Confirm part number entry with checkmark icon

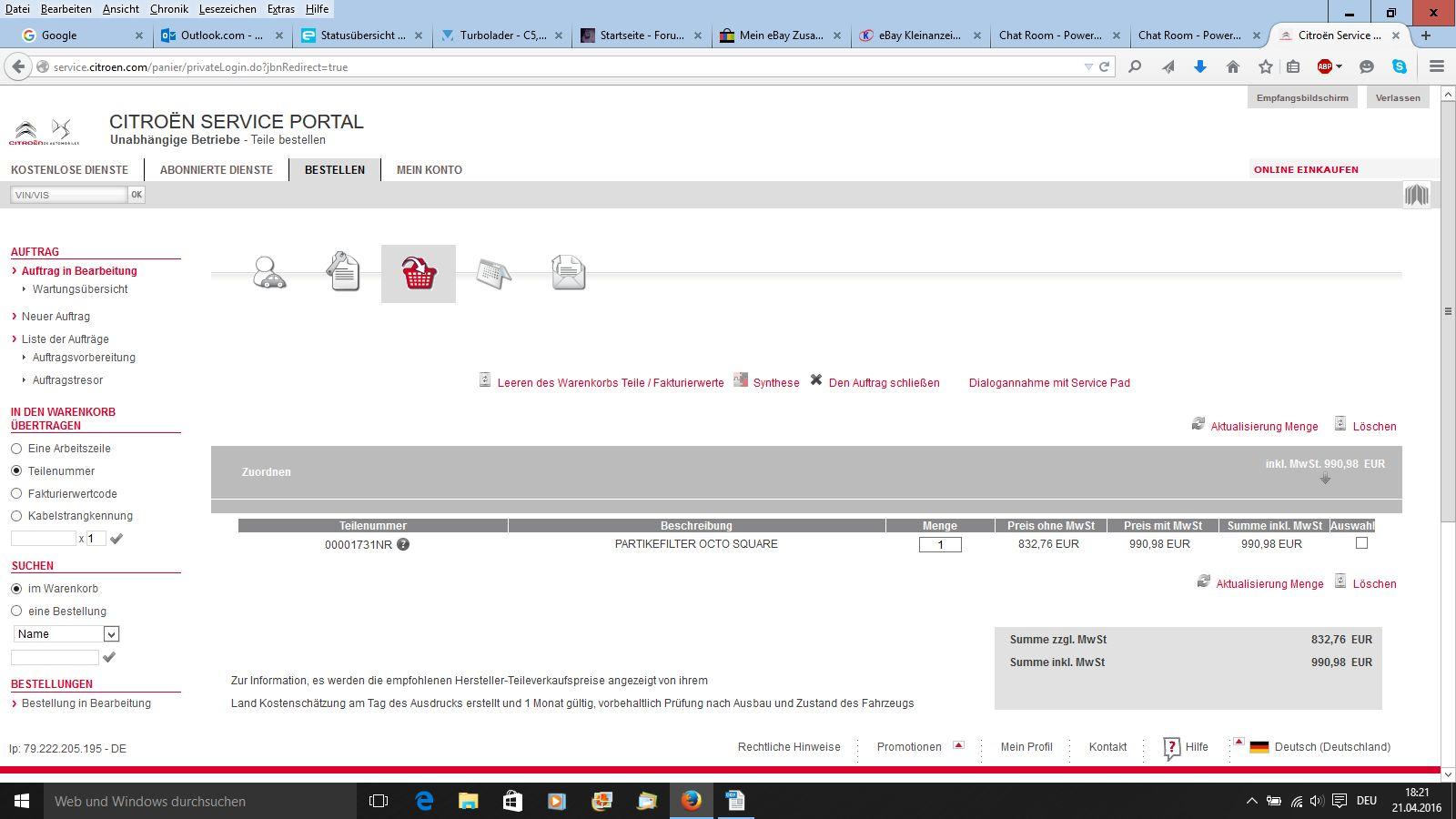116,539
